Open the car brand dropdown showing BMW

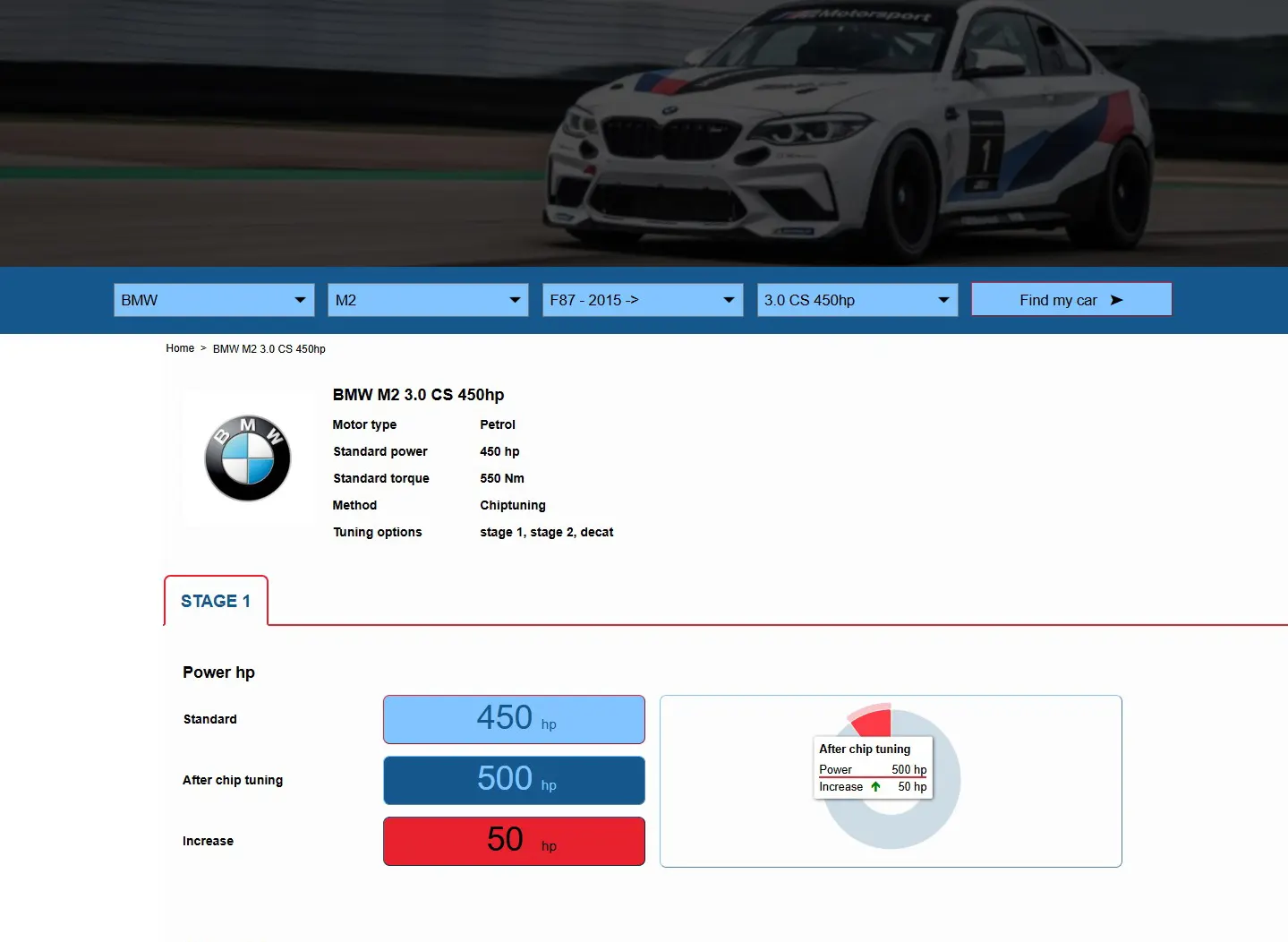(213, 299)
